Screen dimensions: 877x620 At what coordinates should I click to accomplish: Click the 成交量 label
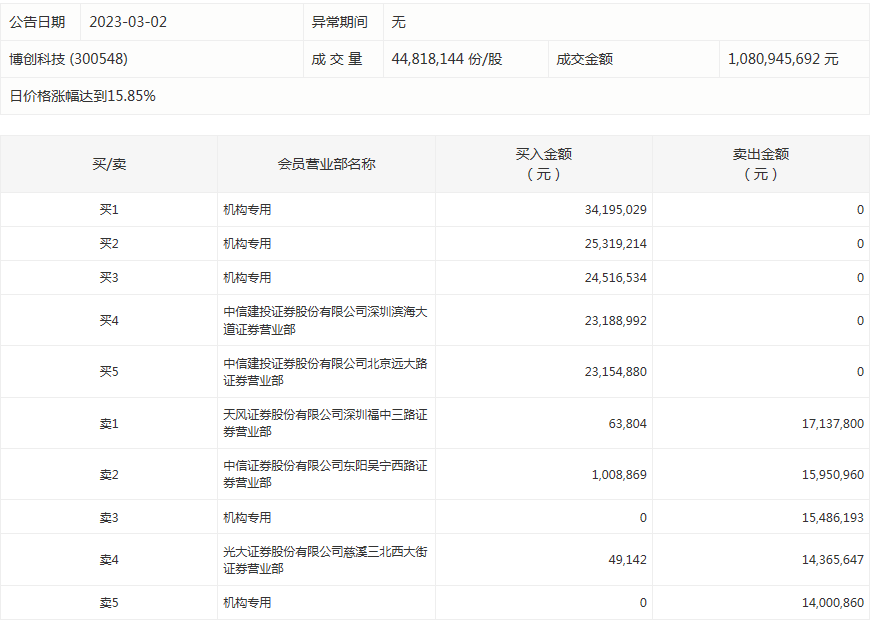tap(337, 59)
